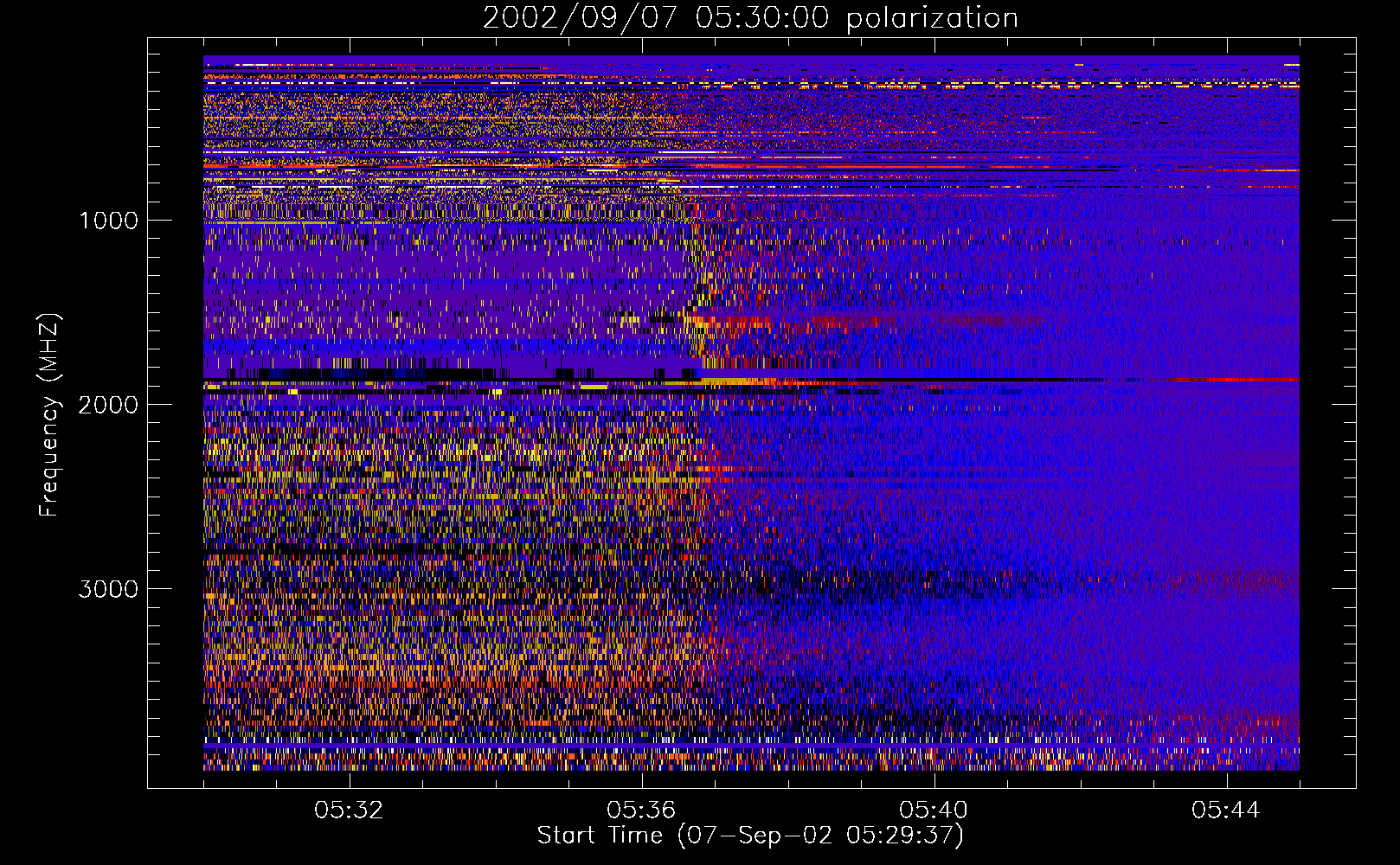The image size is (1400, 865).
Task: Click the 1000 frequency tick label
Action: [x=108, y=221]
